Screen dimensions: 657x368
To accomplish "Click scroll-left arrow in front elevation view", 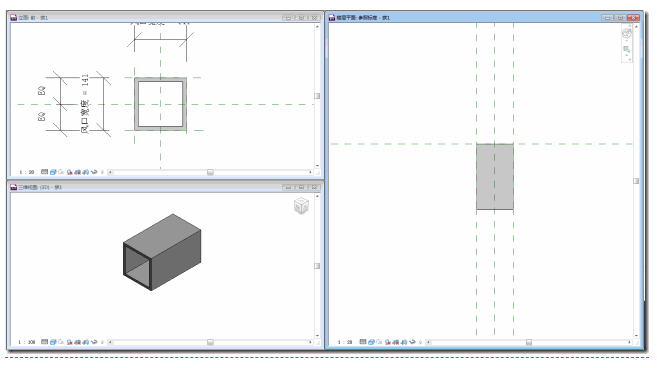I will [110, 172].
